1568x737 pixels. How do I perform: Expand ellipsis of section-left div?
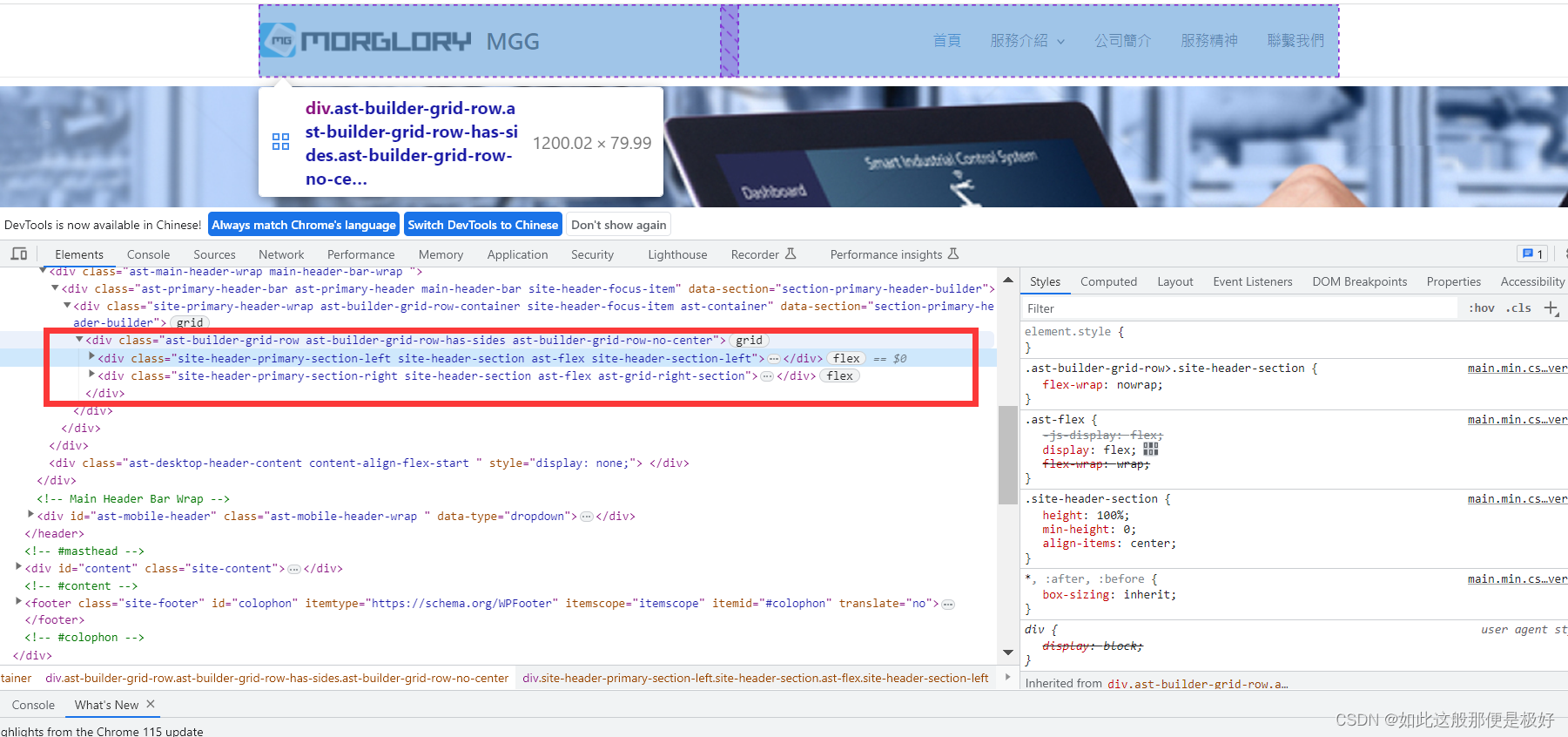pos(774,358)
